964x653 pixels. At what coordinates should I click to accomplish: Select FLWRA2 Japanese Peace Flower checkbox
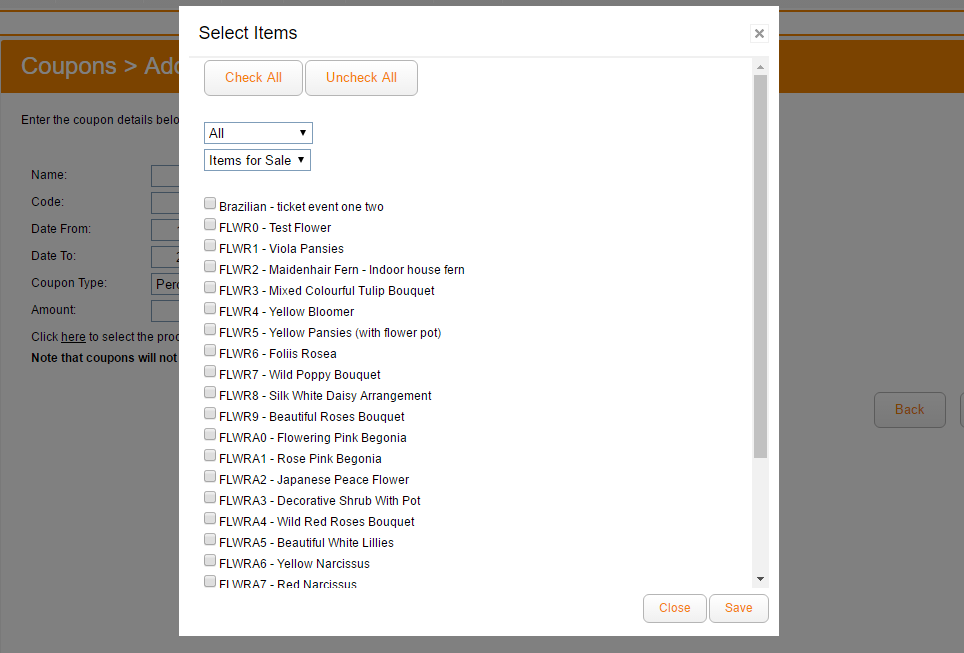[210, 477]
